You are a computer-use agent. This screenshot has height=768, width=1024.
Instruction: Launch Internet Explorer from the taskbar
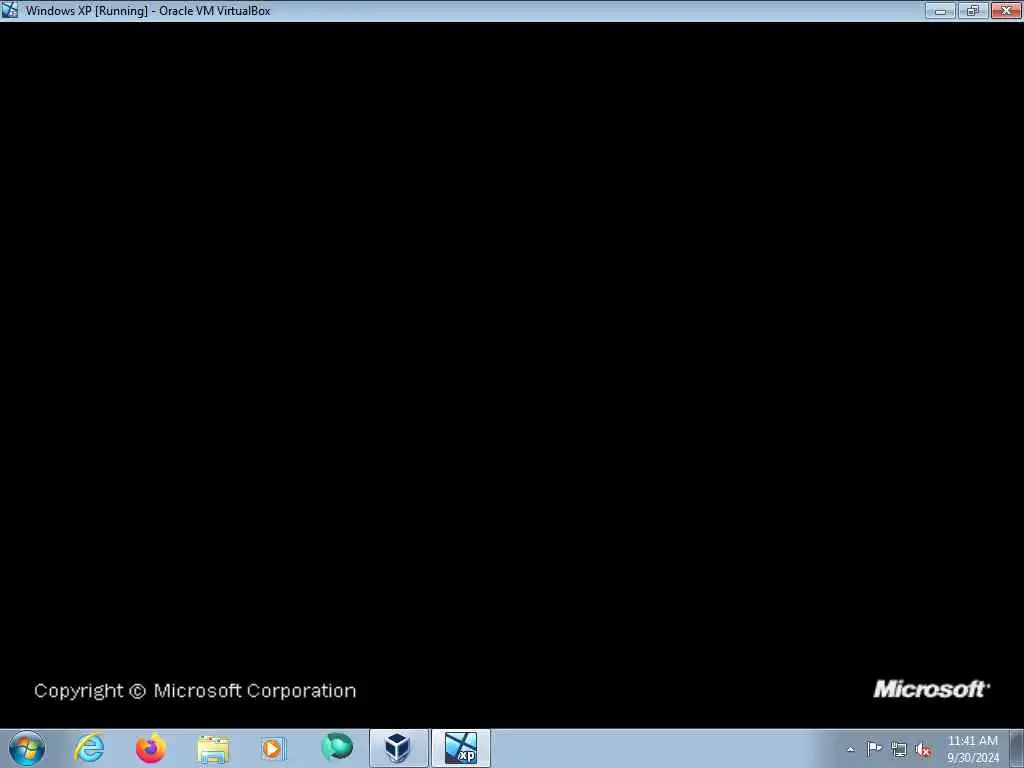click(x=89, y=748)
